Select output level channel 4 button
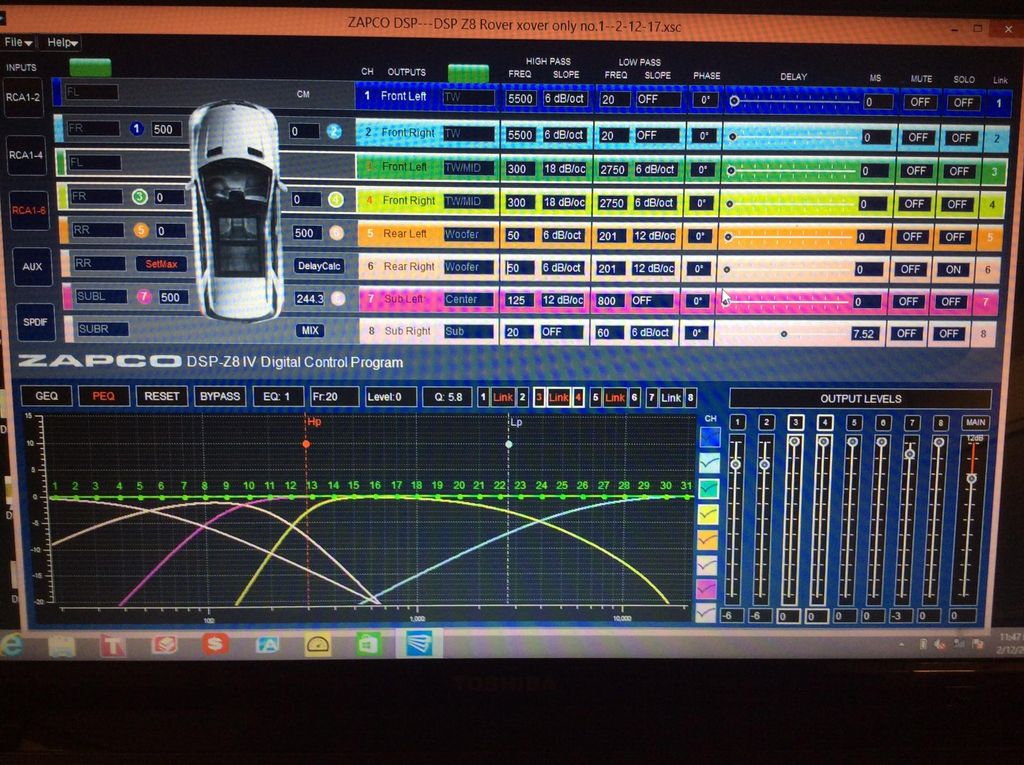 click(824, 422)
